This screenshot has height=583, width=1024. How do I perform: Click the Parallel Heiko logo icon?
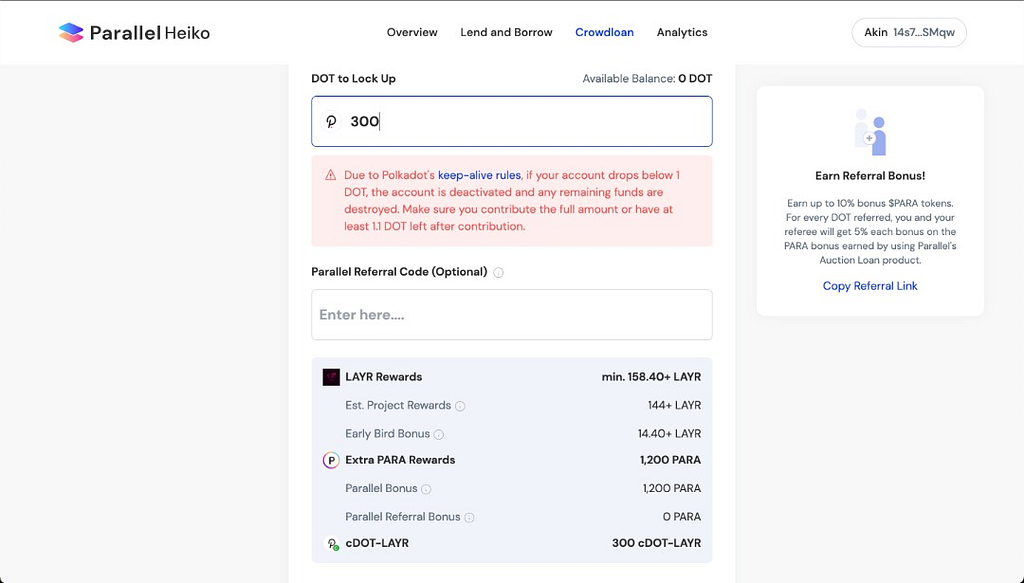71,33
